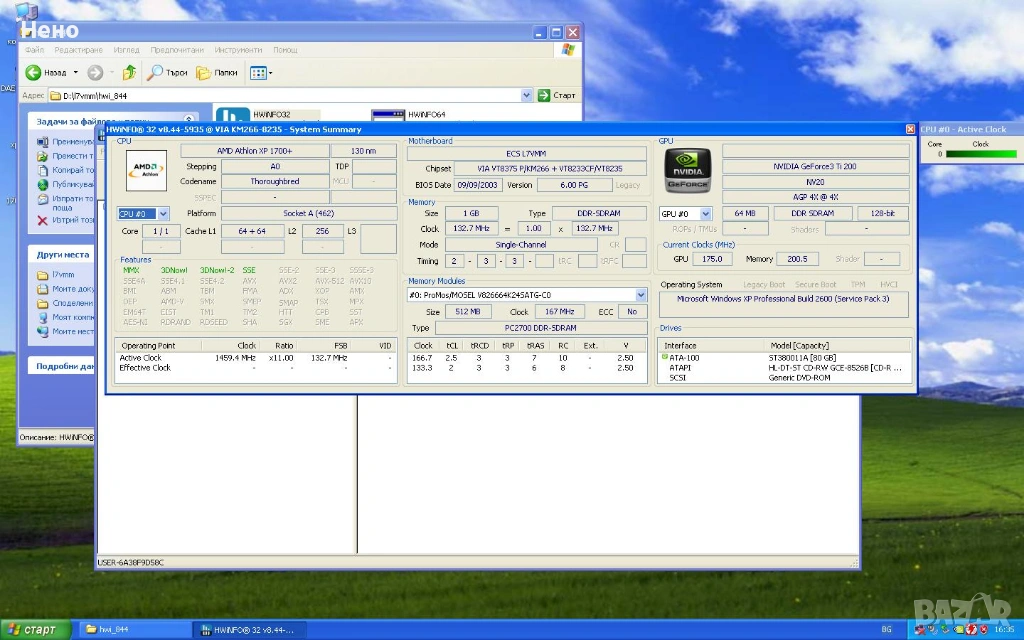
Task: Open the Файл menu
Action: (34, 49)
